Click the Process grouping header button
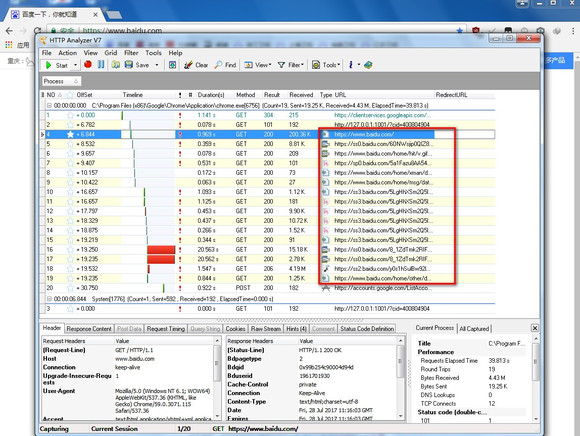 click(61, 81)
